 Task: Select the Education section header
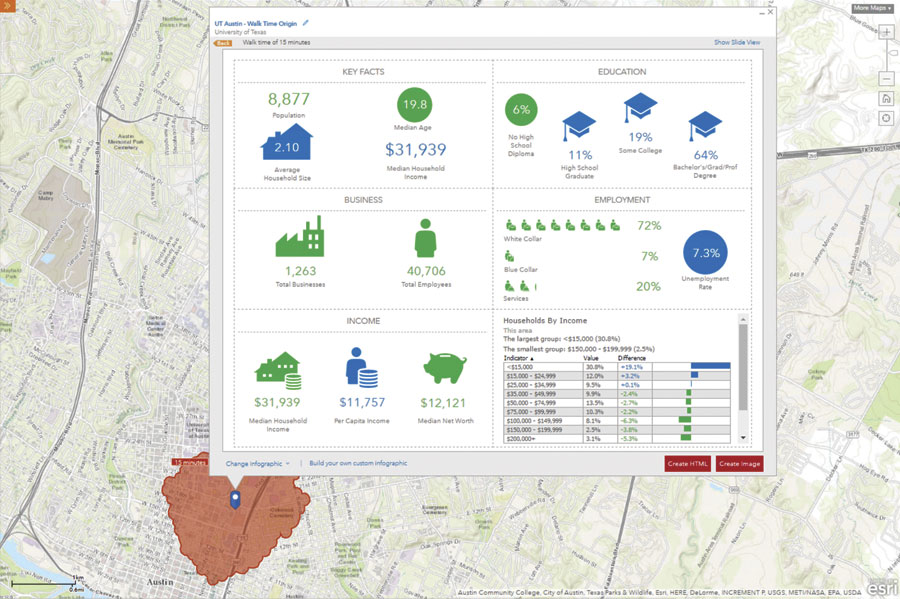click(622, 72)
